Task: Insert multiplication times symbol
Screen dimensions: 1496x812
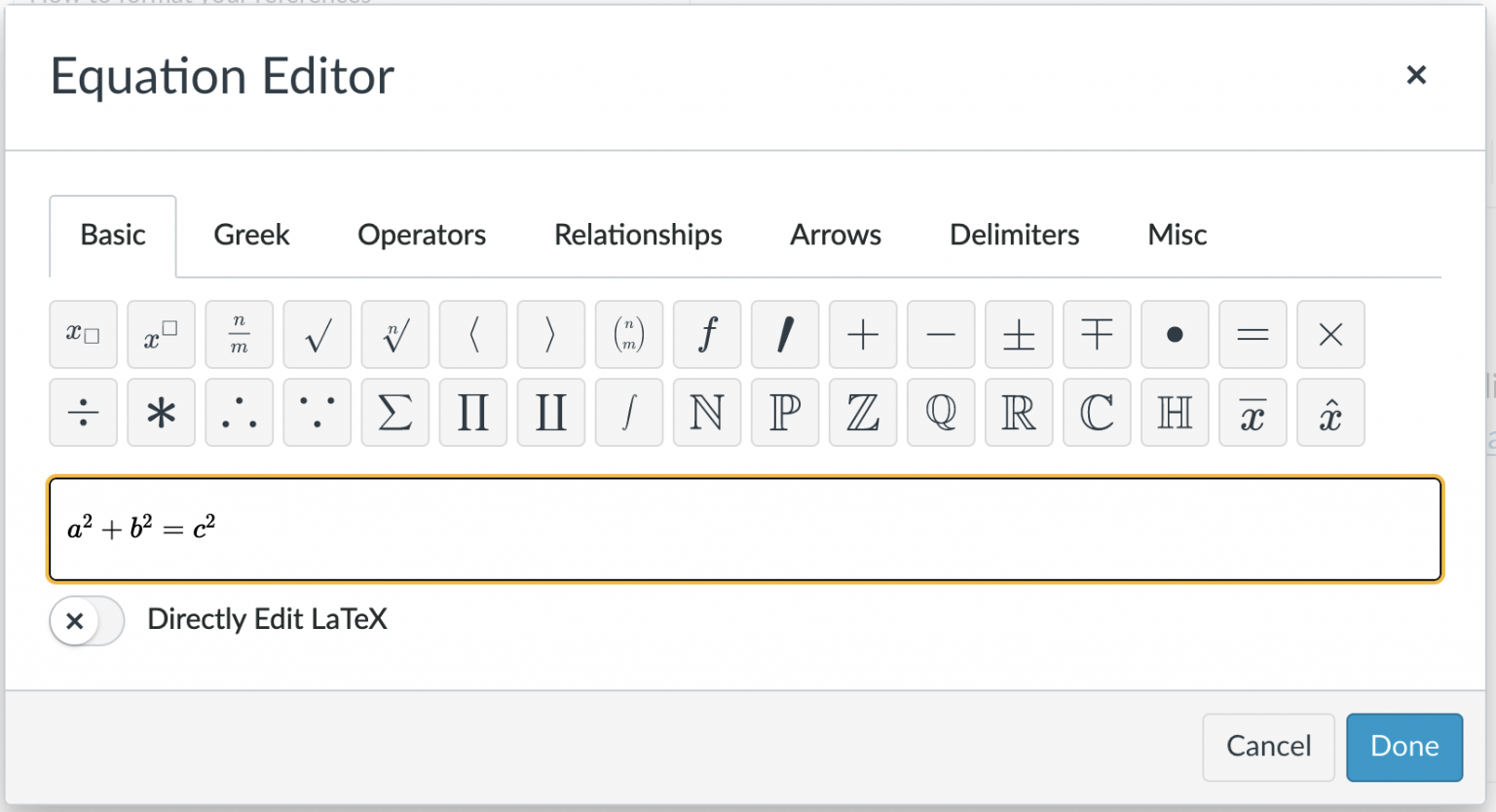Action: click(x=1330, y=335)
